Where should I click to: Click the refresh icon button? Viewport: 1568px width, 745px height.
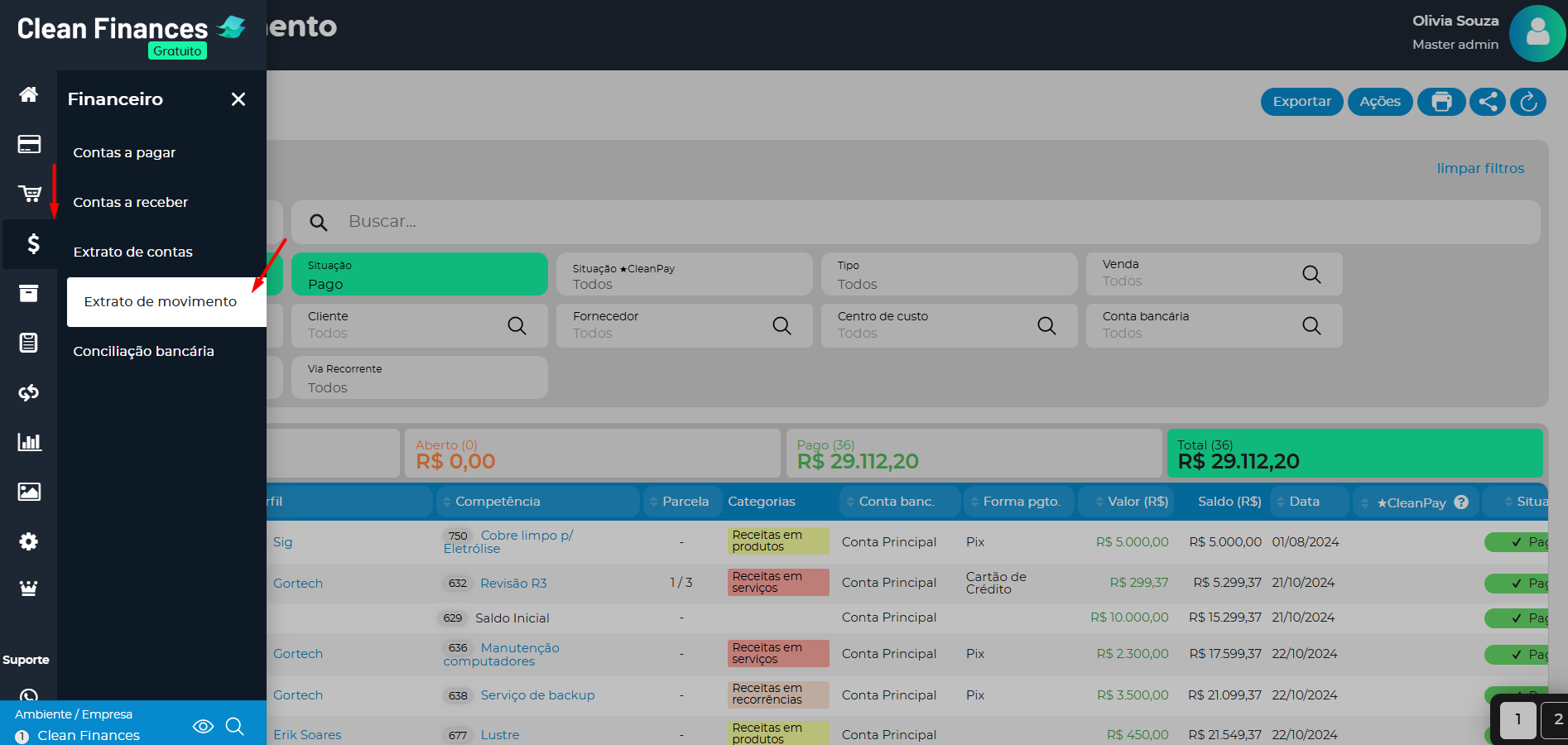pyautogui.click(x=1528, y=102)
